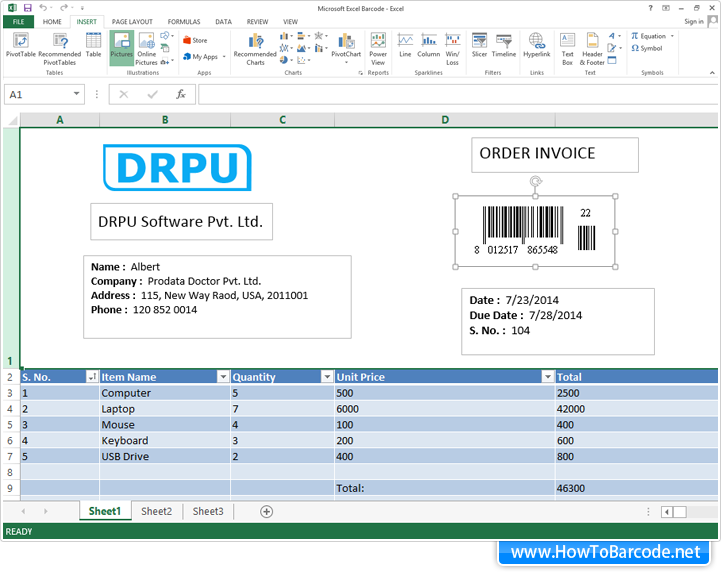Select cell containing Keyboard

tap(165, 440)
